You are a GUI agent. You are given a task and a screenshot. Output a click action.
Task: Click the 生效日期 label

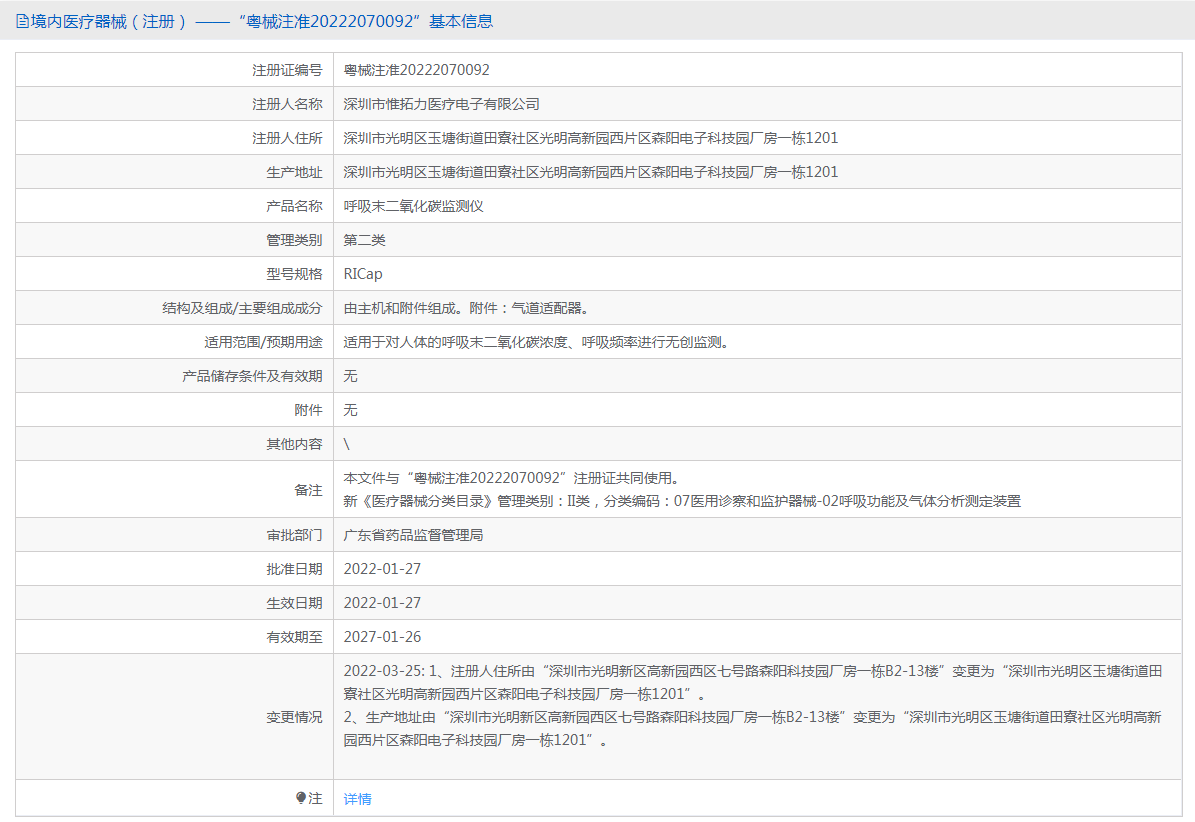tap(294, 603)
